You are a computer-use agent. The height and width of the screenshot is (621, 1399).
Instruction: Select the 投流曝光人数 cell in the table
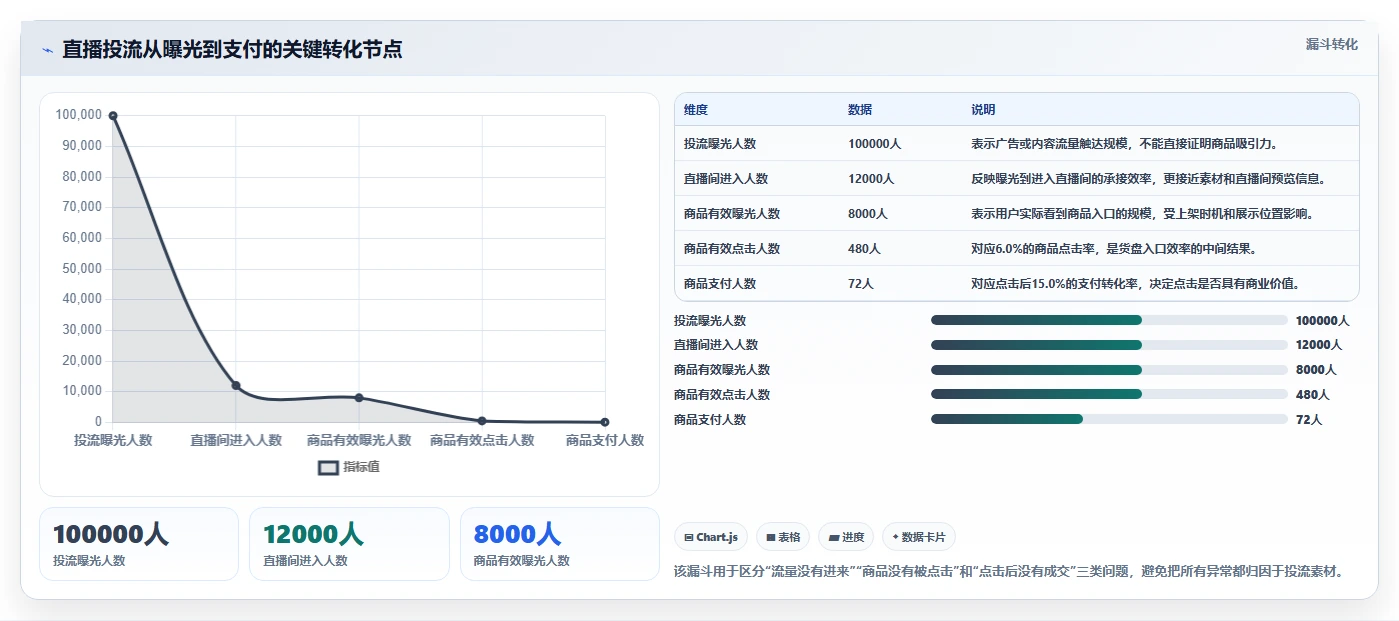pyautogui.click(x=720, y=144)
